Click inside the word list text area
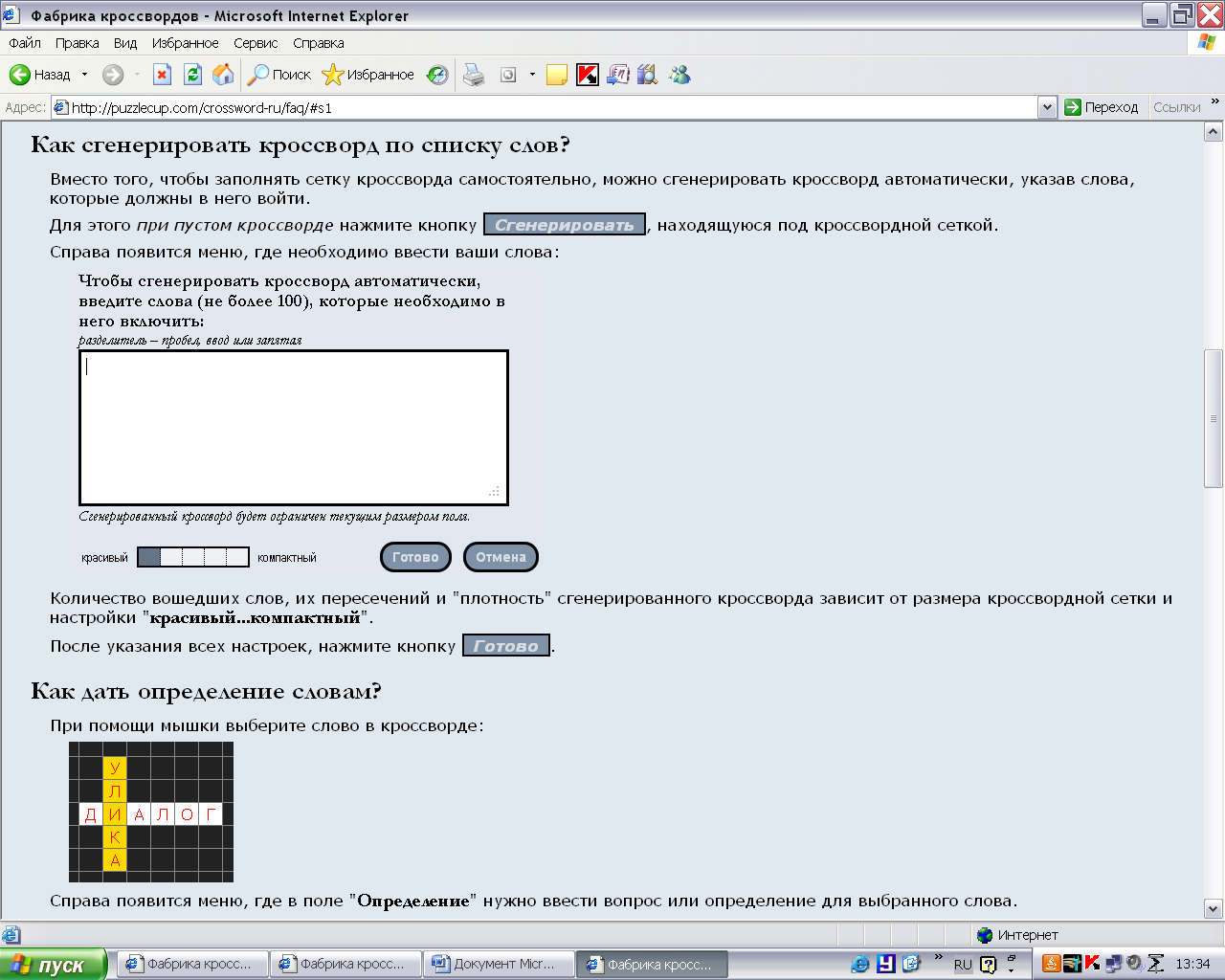 (294, 428)
